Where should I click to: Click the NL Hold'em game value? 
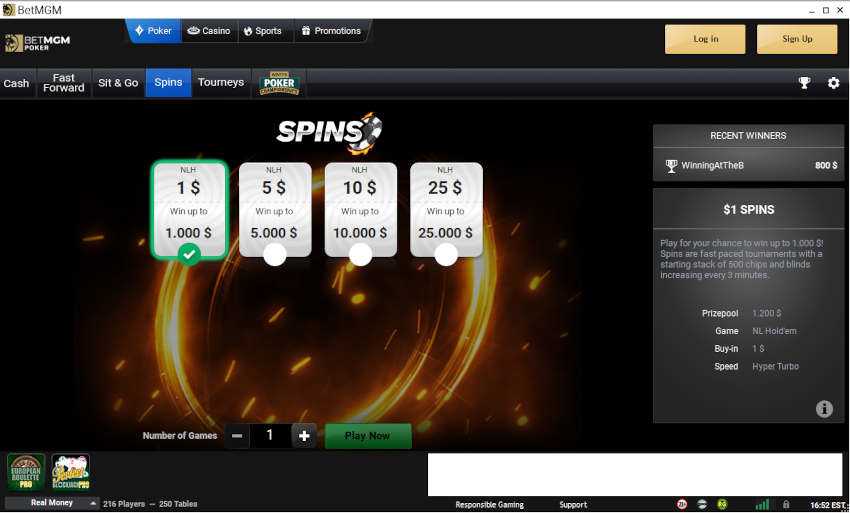pyautogui.click(x=774, y=331)
